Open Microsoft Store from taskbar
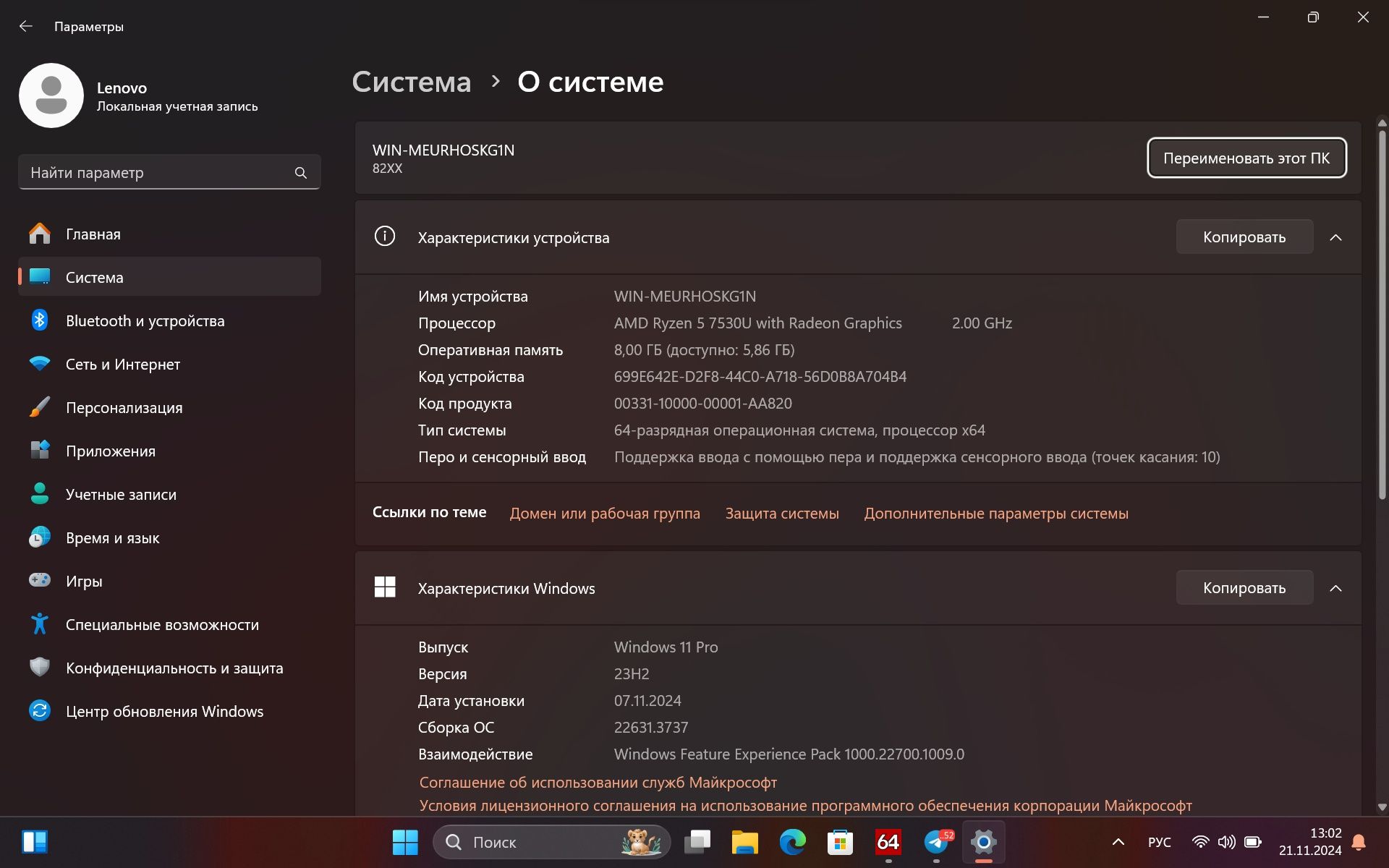 [840, 842]
